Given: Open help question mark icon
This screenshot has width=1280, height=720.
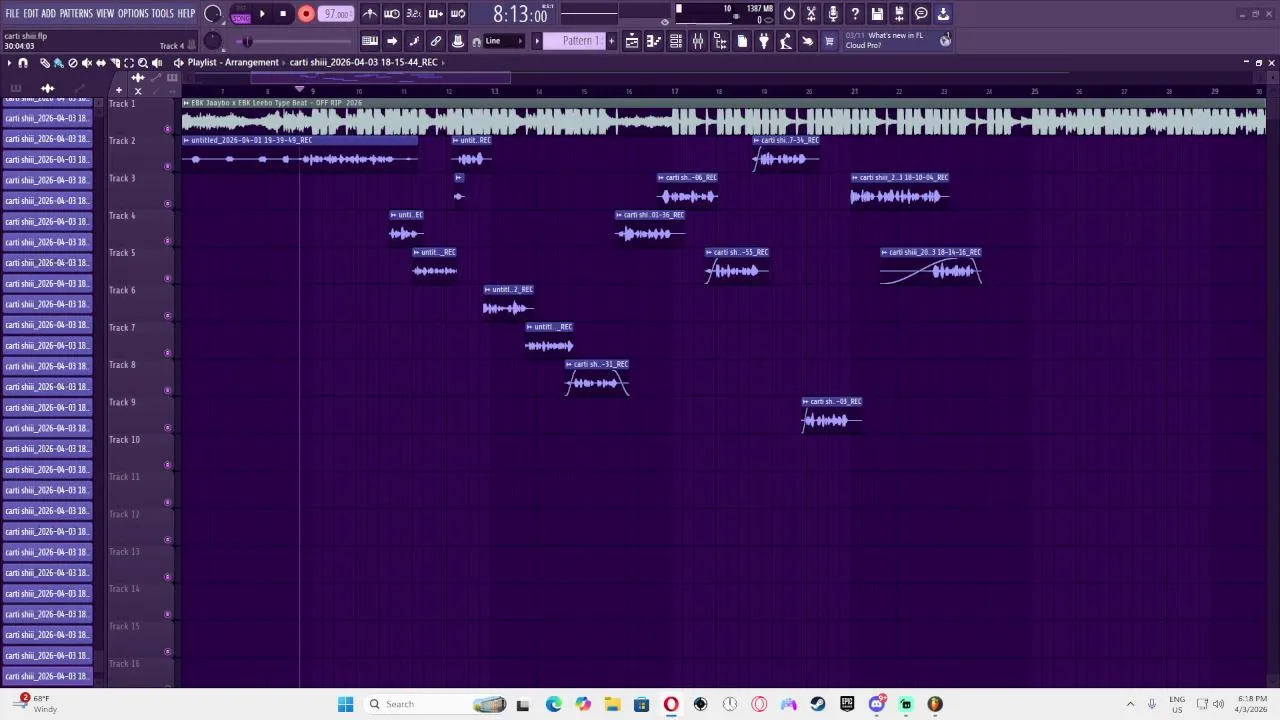Looking at the screenshot, I should pyautogui.click(x=855, y=14).
